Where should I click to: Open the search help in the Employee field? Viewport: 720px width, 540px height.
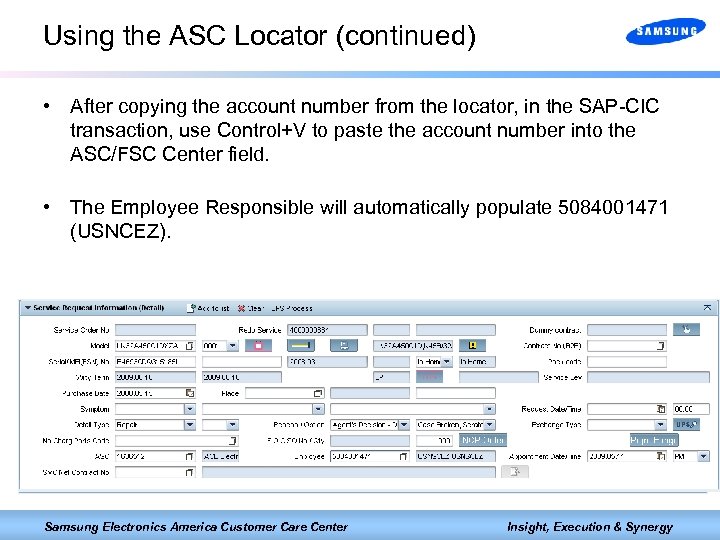403,456
